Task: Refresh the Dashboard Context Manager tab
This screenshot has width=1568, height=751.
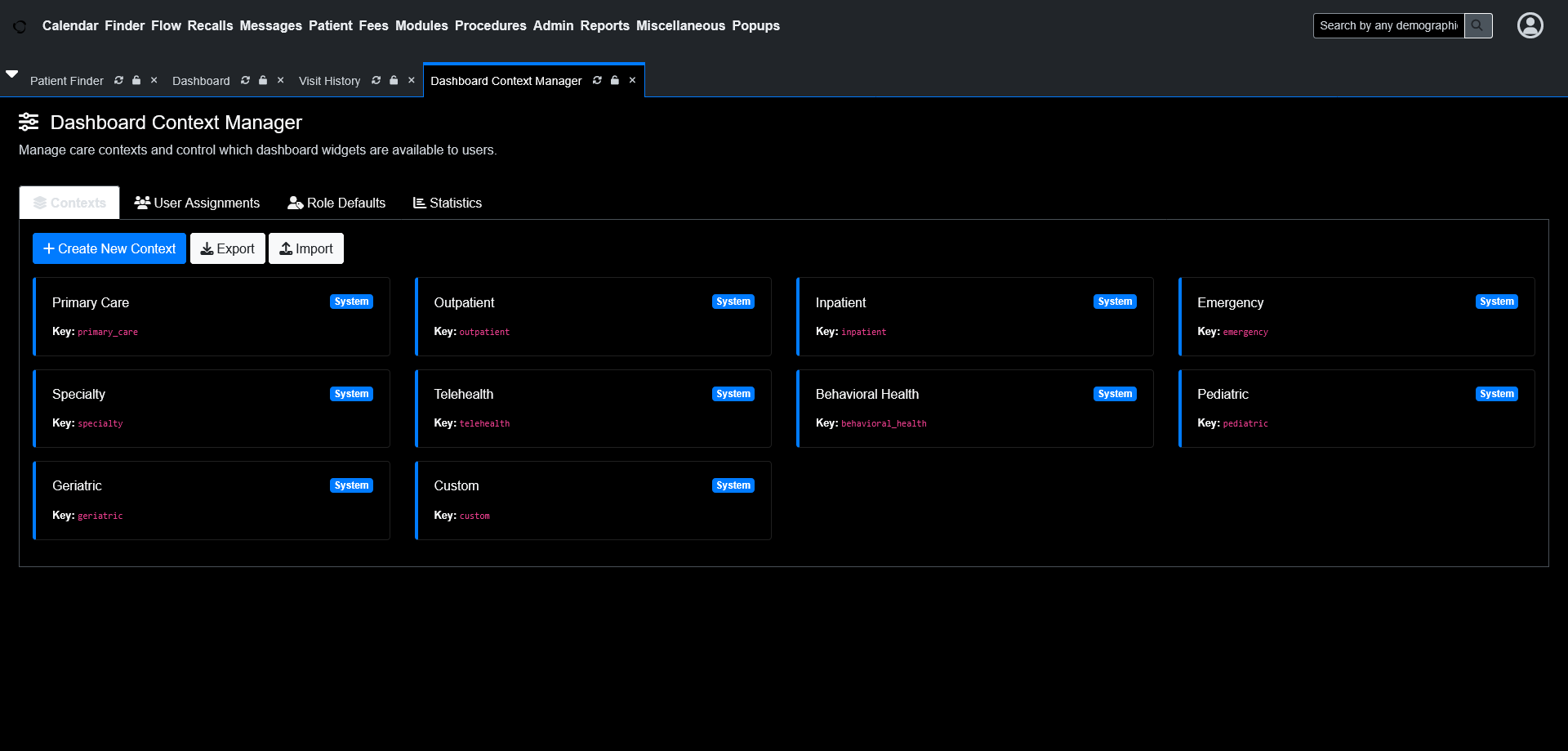Action: (597, 80)
